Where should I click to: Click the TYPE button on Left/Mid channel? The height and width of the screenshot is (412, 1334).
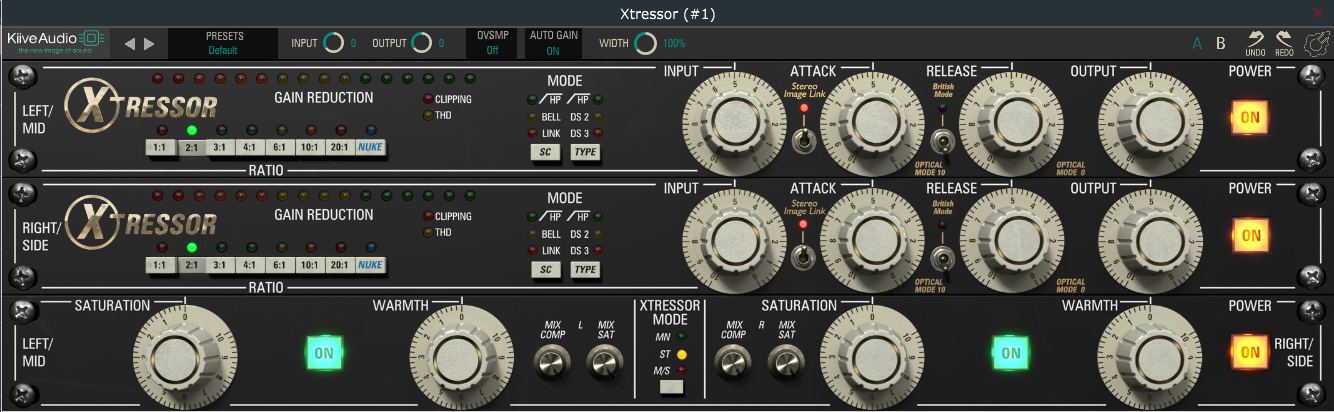(x=586, y=152)
